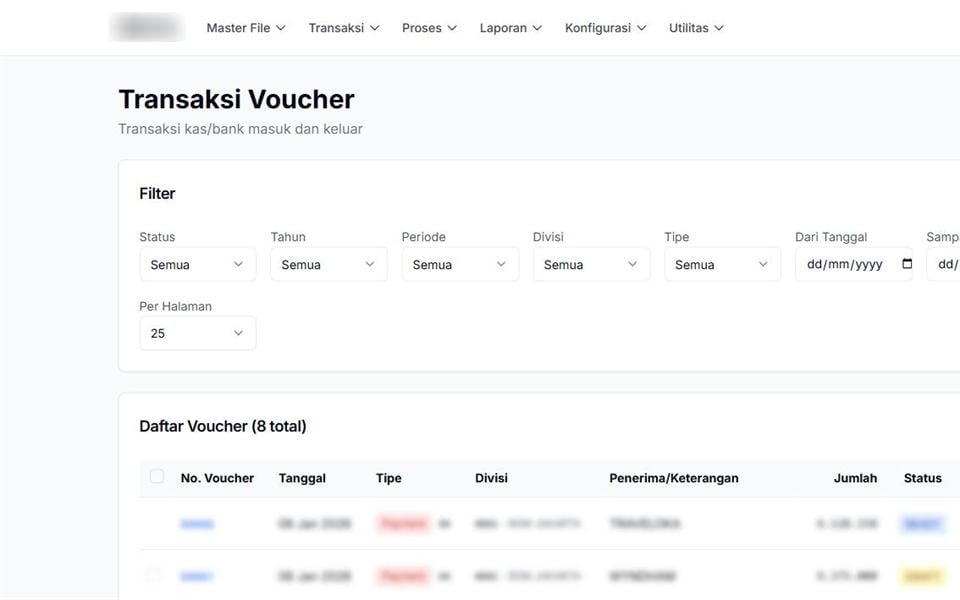
Task: Tick the select-all checkbox in table header
Action: point(157,476)
